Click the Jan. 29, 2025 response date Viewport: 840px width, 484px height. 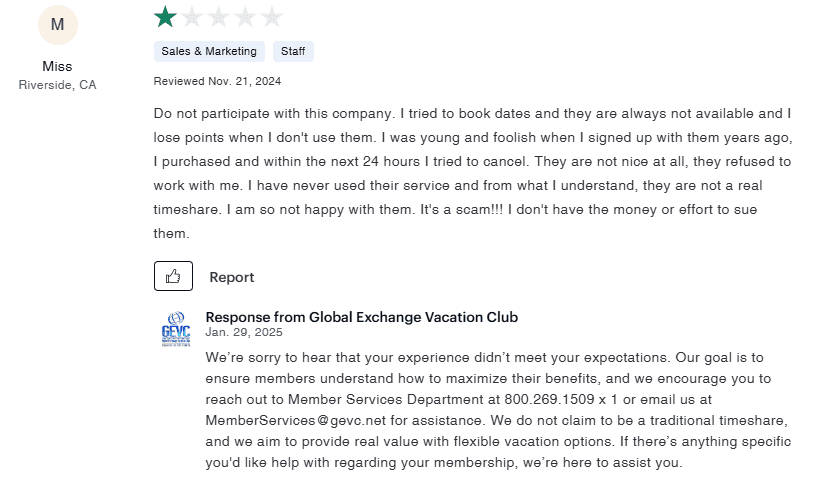pos(244,332)
